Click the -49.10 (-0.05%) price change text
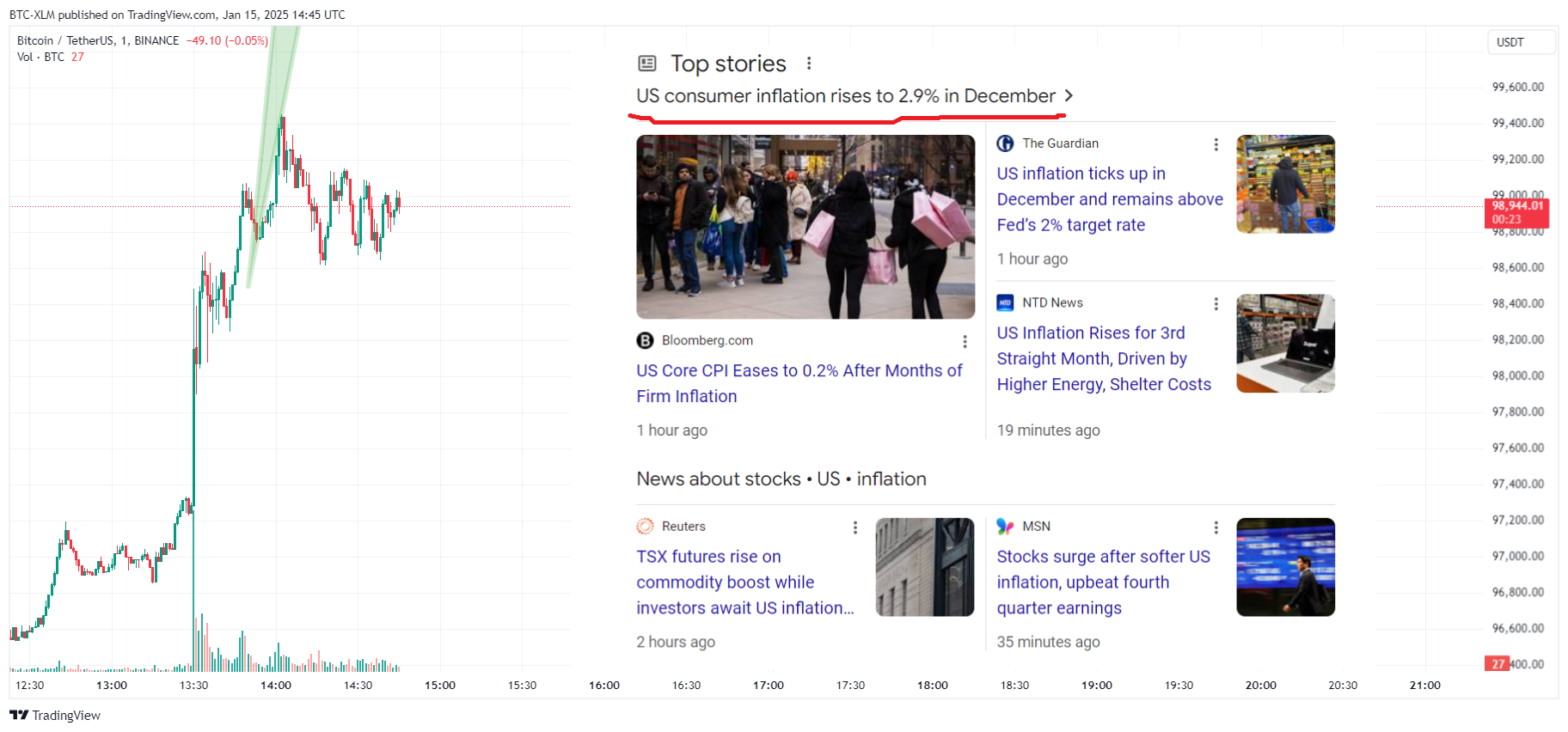Viewport: 1568px width, 732px height. [227, 40]
